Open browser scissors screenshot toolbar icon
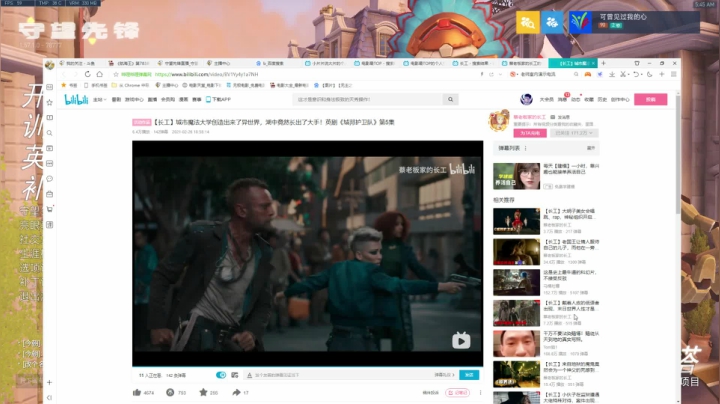720x404 pixels. (x=624, y=74)
